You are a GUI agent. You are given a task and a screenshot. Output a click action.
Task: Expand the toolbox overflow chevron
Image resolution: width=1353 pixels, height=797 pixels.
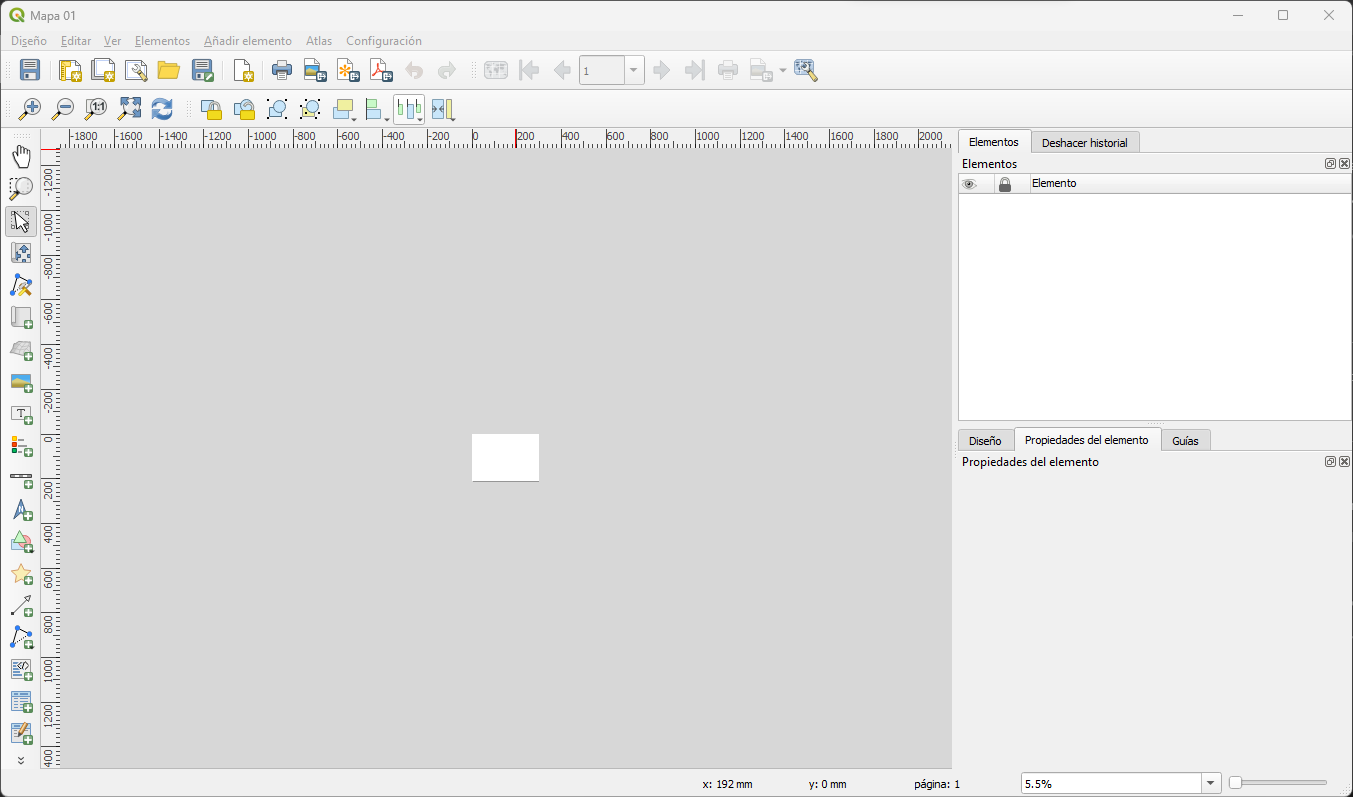tap(21, 760)
